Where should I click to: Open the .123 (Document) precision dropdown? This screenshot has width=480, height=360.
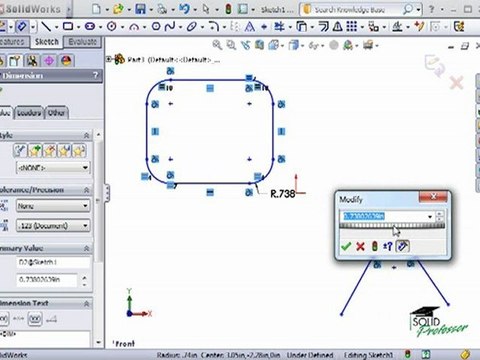pos(53,226)
